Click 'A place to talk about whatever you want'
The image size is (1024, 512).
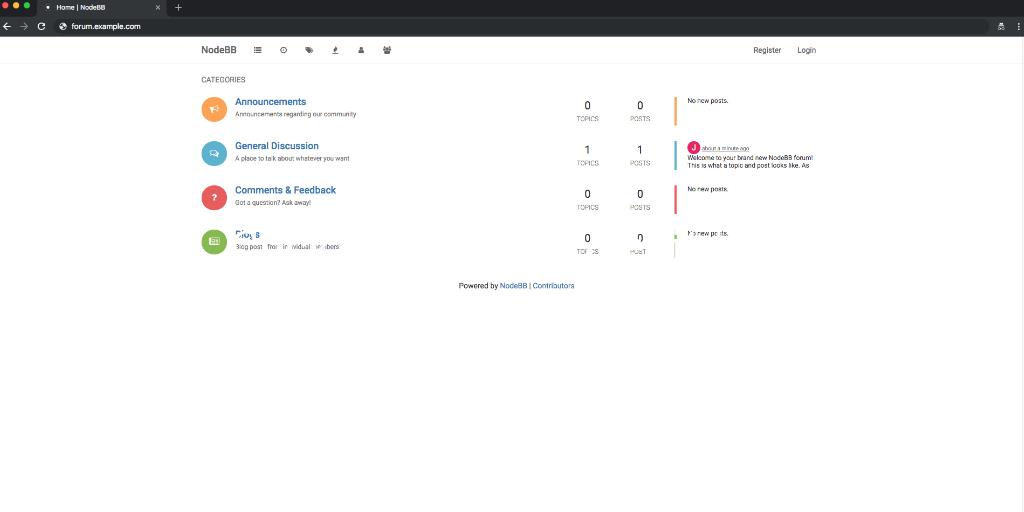[x=292, y=159]
